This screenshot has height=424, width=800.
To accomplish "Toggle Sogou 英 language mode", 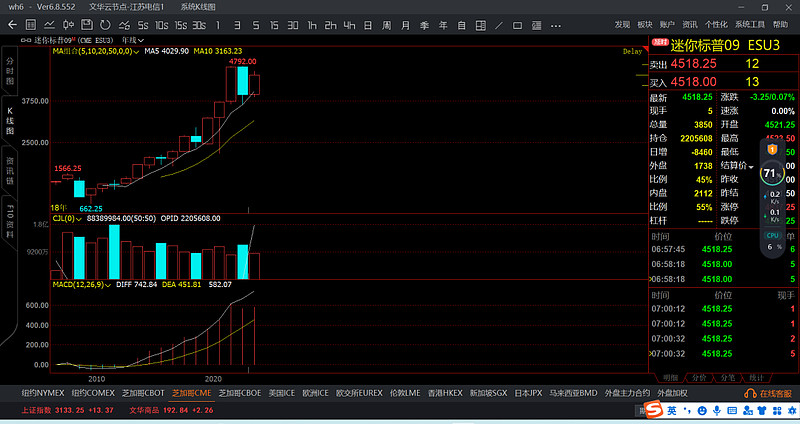I will (x=672, y=411).
